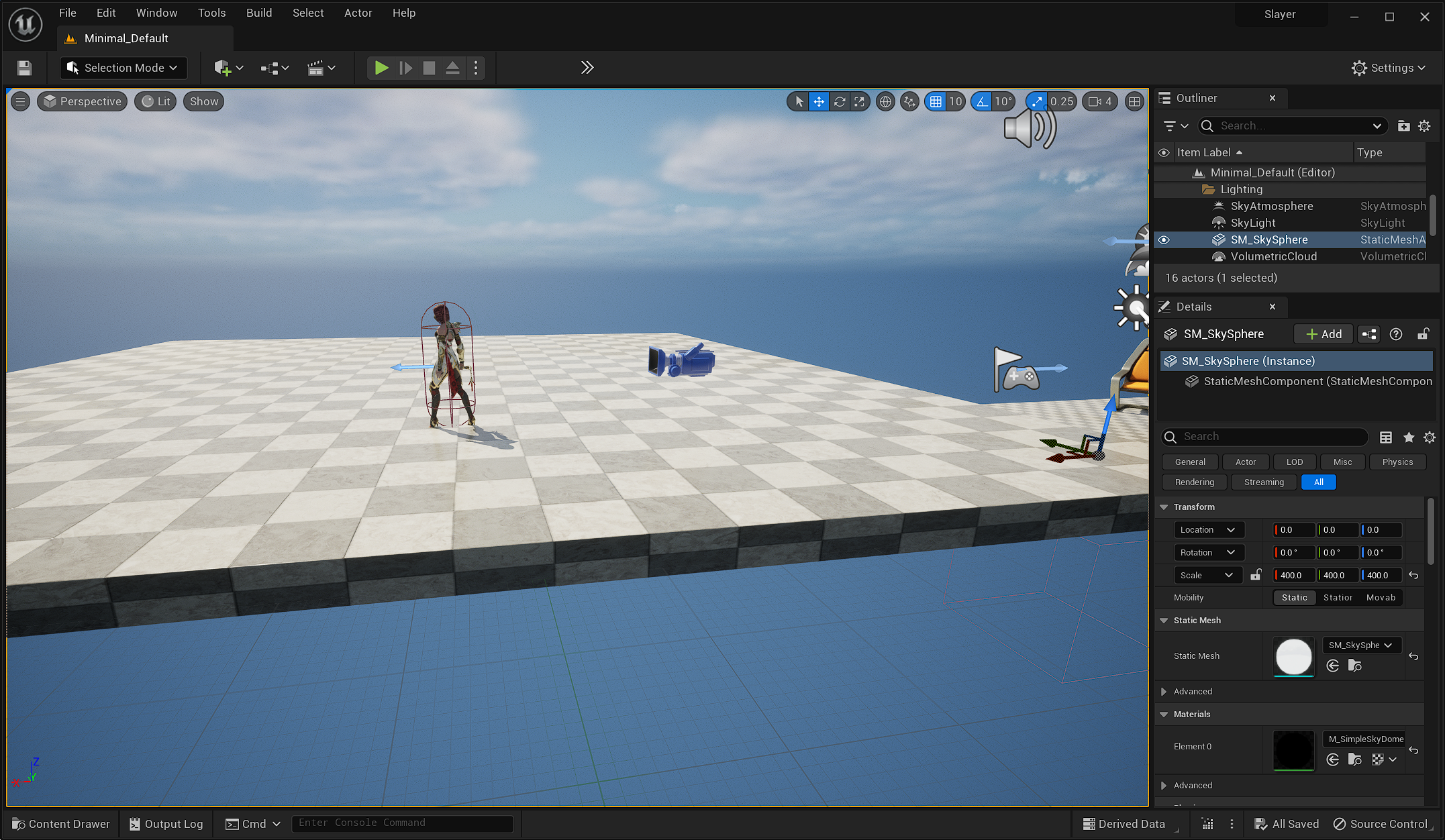Open the Sequencer cinematics clapperboard menu
Viewport: 1445px width, 840px height.
(x=321, y=68)
